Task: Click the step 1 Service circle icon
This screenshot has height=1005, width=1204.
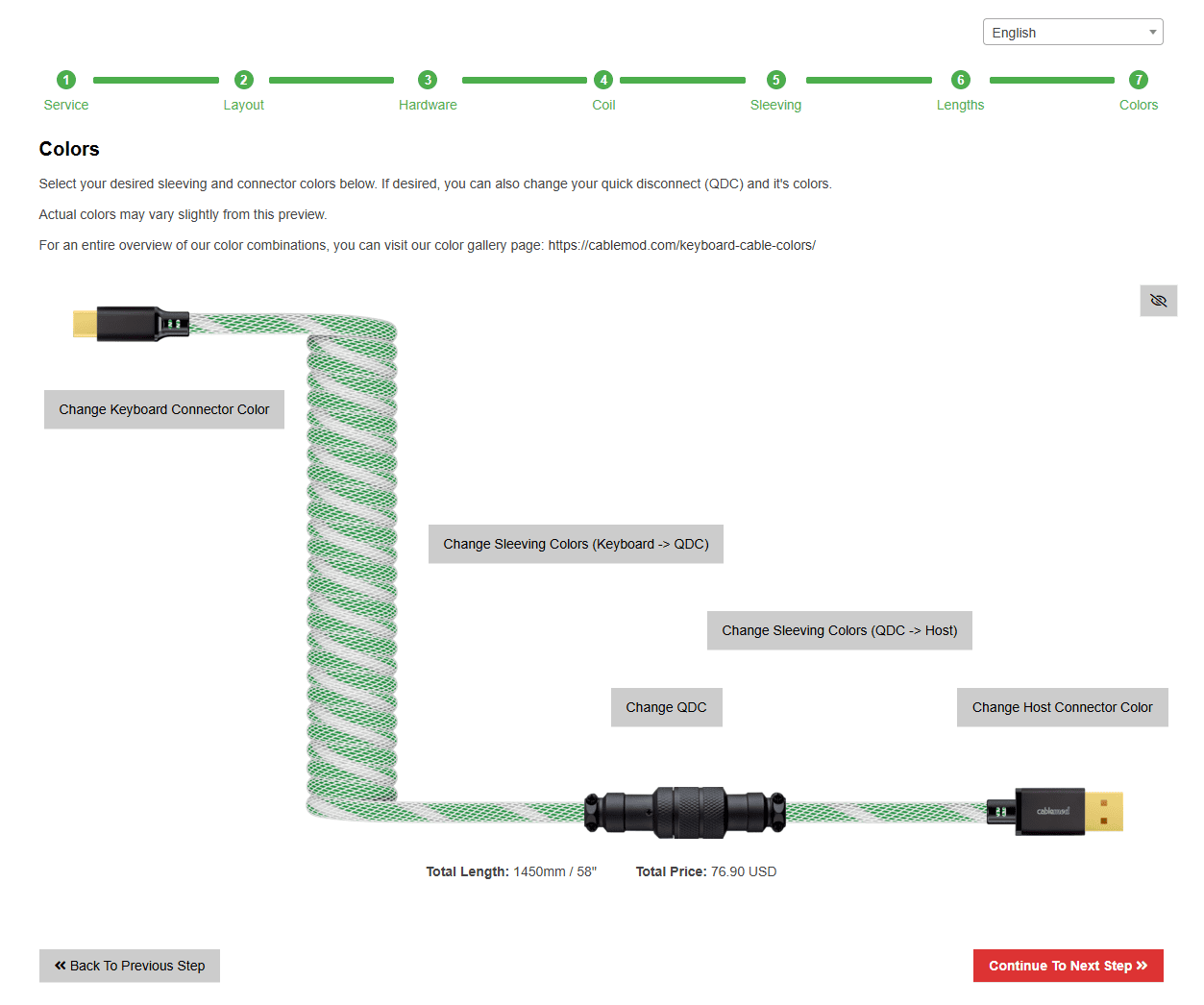Action: click(x=66, y=80)
